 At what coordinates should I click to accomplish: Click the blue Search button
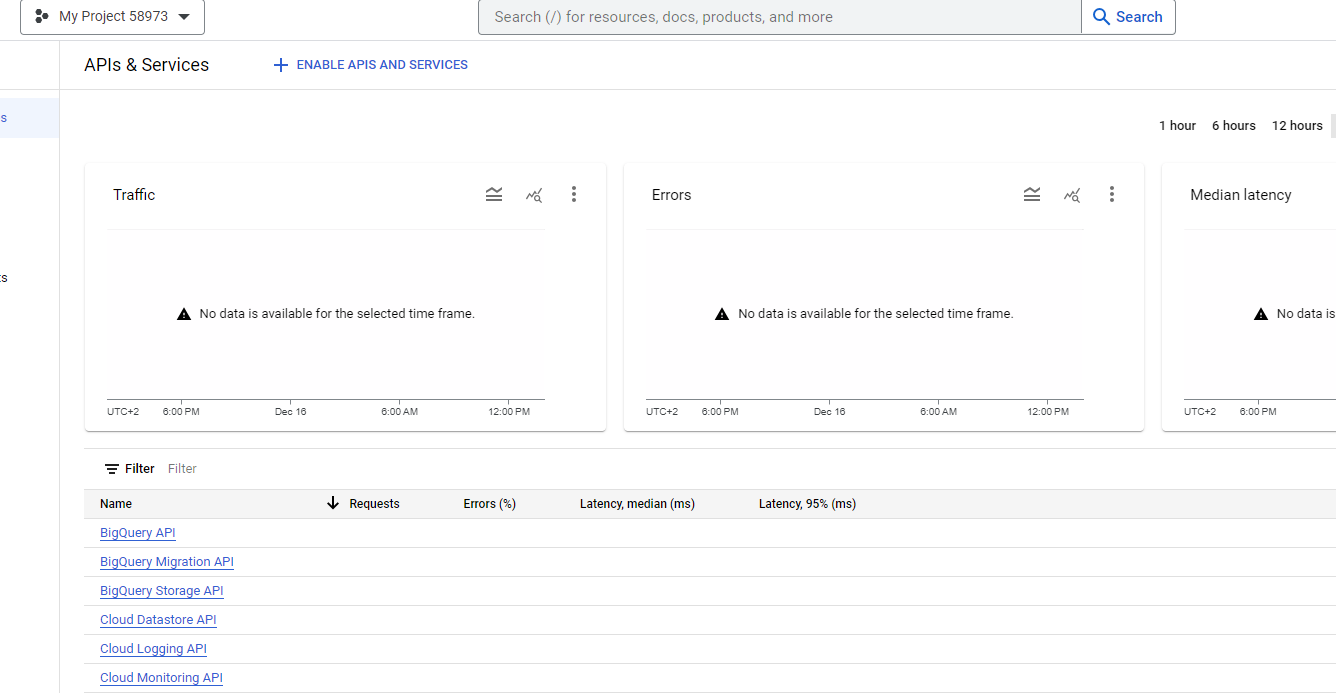pos(1128,17)
